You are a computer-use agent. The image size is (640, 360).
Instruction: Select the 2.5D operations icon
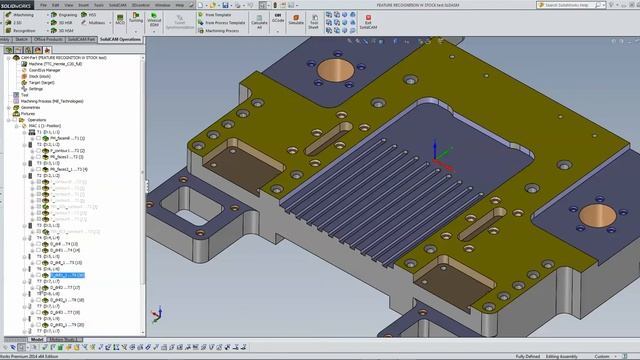point(8,22)
